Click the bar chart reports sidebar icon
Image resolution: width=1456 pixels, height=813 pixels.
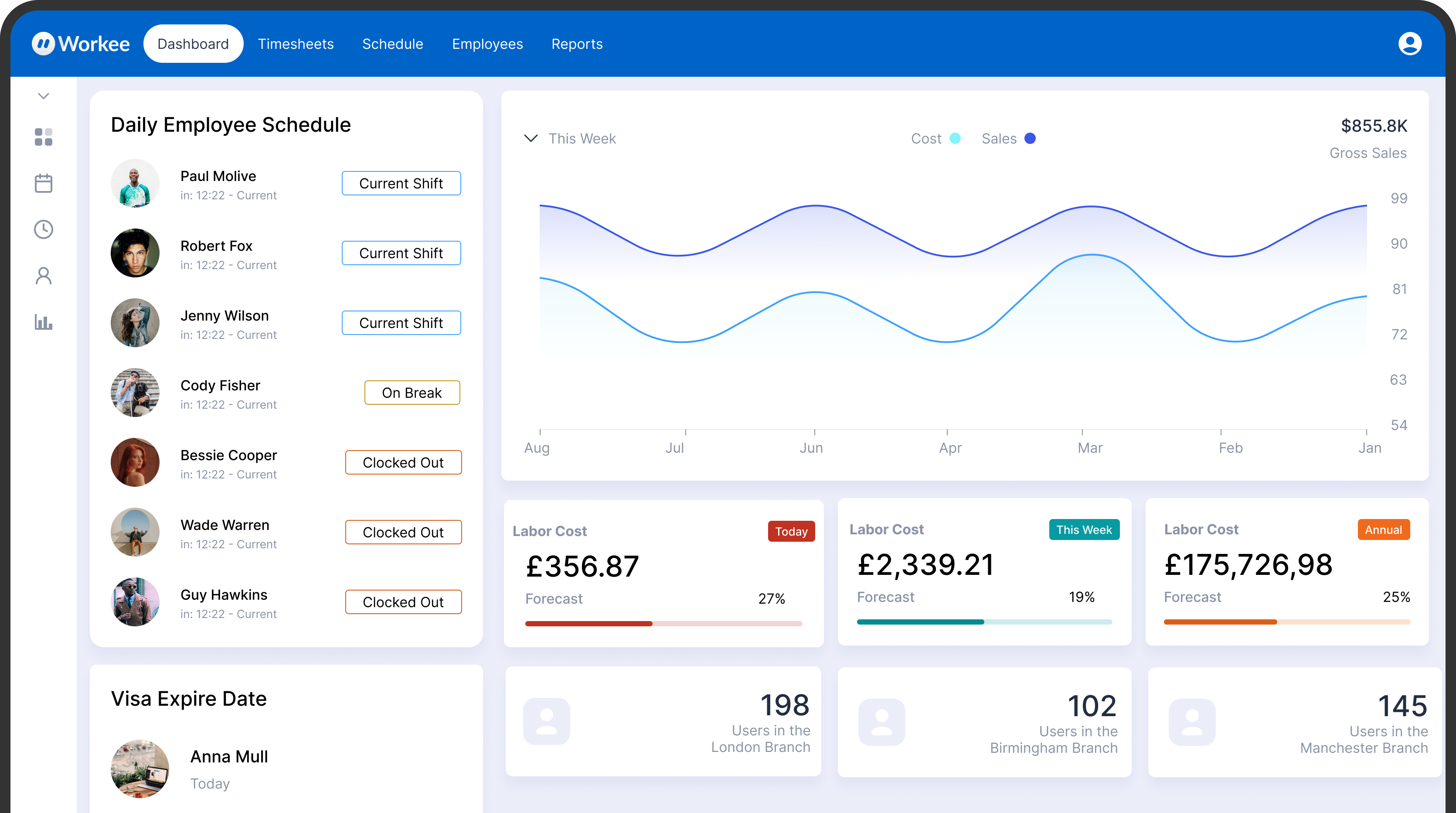[44, 322]
